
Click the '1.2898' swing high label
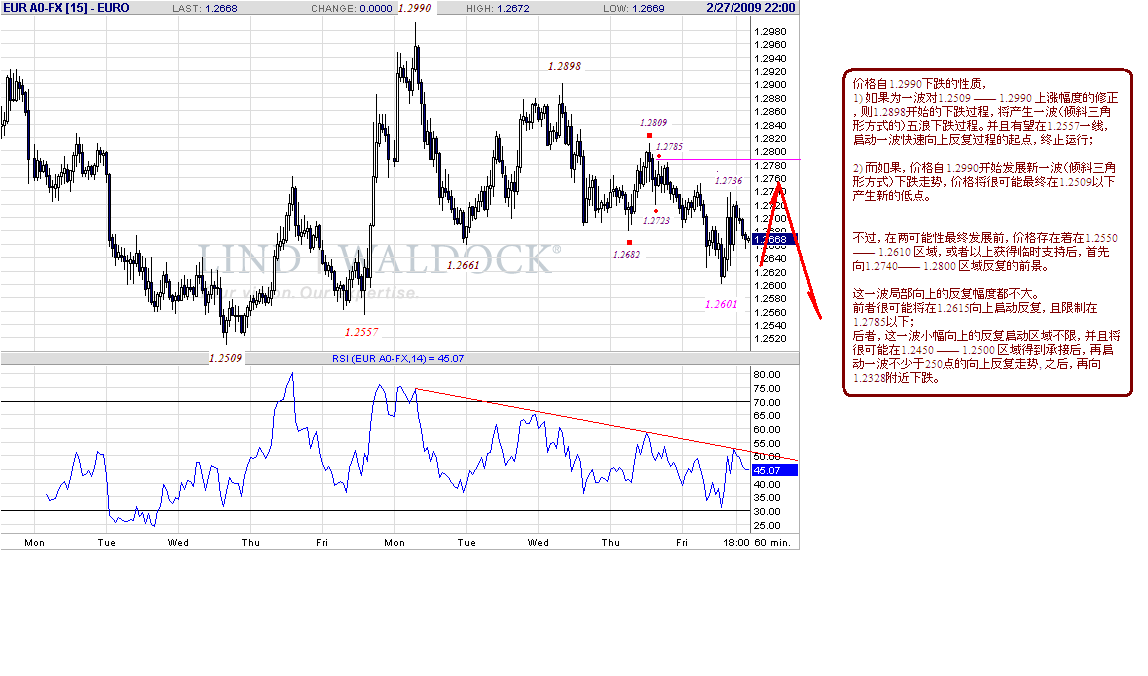(x=564, y=66)
